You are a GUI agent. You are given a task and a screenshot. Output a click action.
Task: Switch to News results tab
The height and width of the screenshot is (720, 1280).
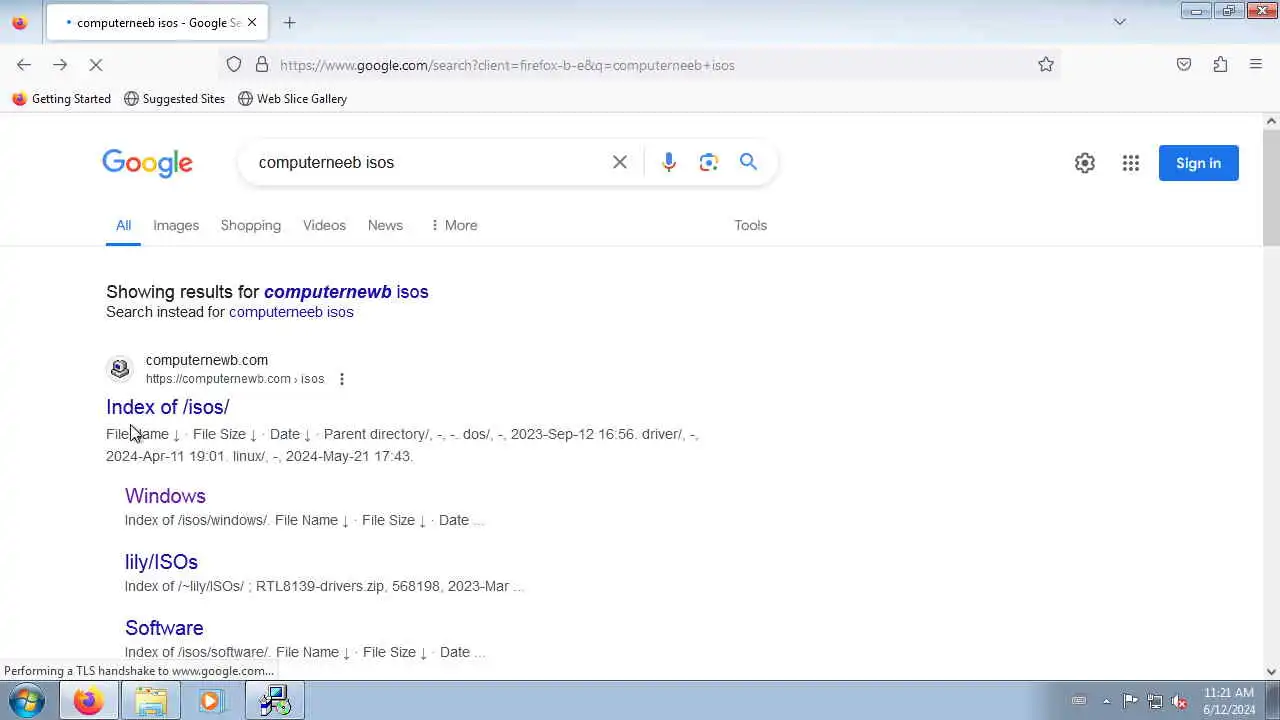tap(385, 225)
